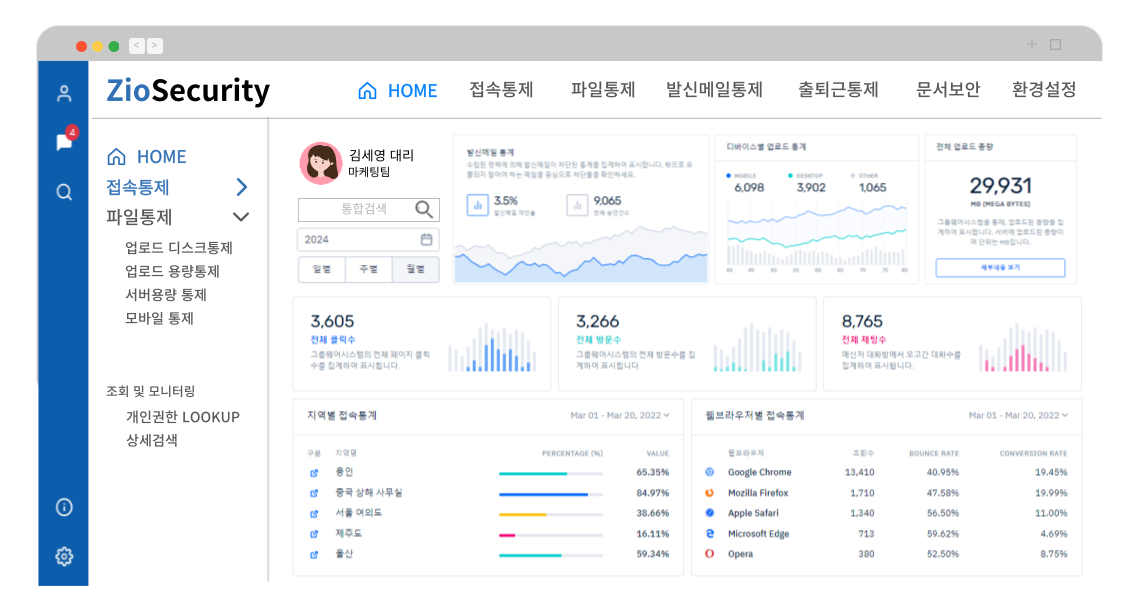This screenshot has width=1140, height=600.
Task: Go to 발신메일통계 in top navigation
Action: click(x=714, y=90)
